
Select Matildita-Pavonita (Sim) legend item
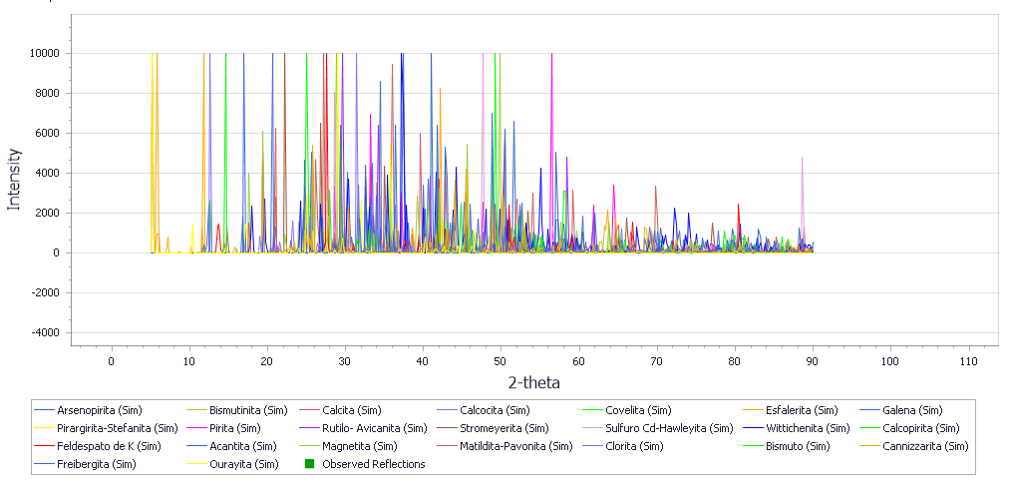click(x=516, y=446)
